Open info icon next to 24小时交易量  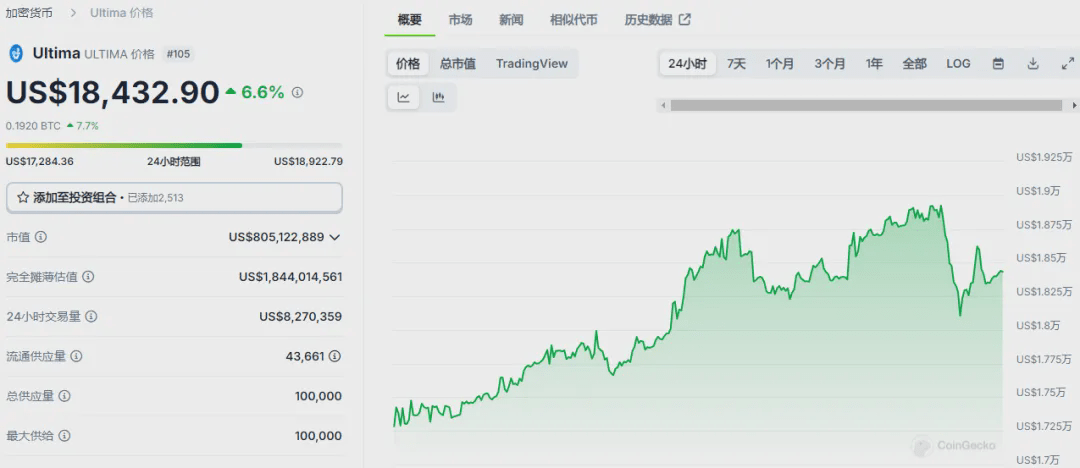pyautogui.click(x=91, y=317)
